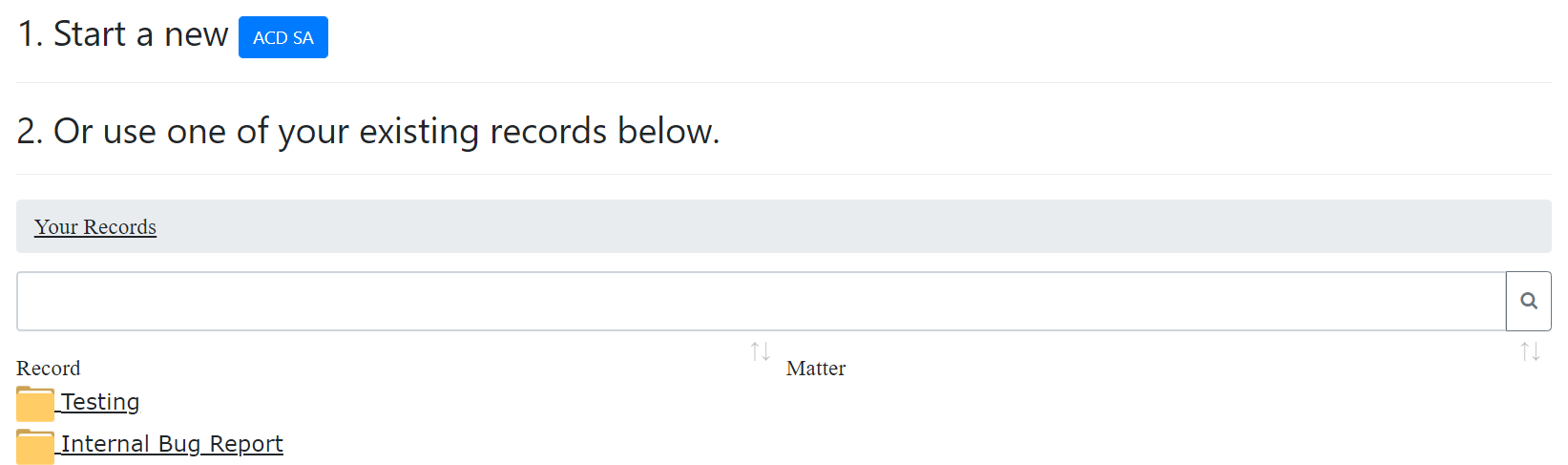Image resolution: width=1568 pixels, height=465 pixels.
Task: Sort records using the Matter column arrows
Action: (1530, 352)
